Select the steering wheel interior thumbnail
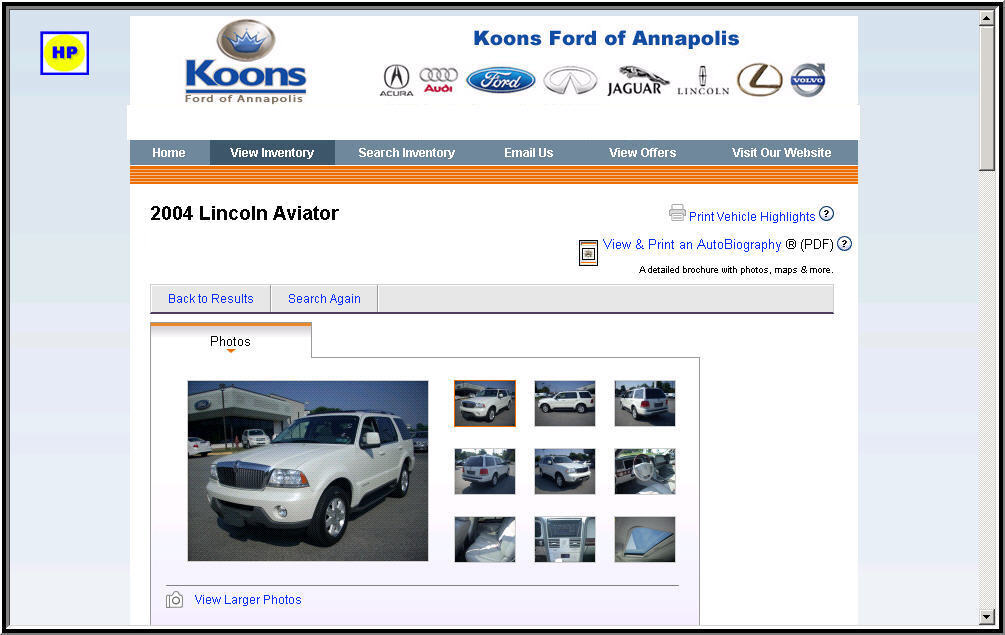 (645, 472)
